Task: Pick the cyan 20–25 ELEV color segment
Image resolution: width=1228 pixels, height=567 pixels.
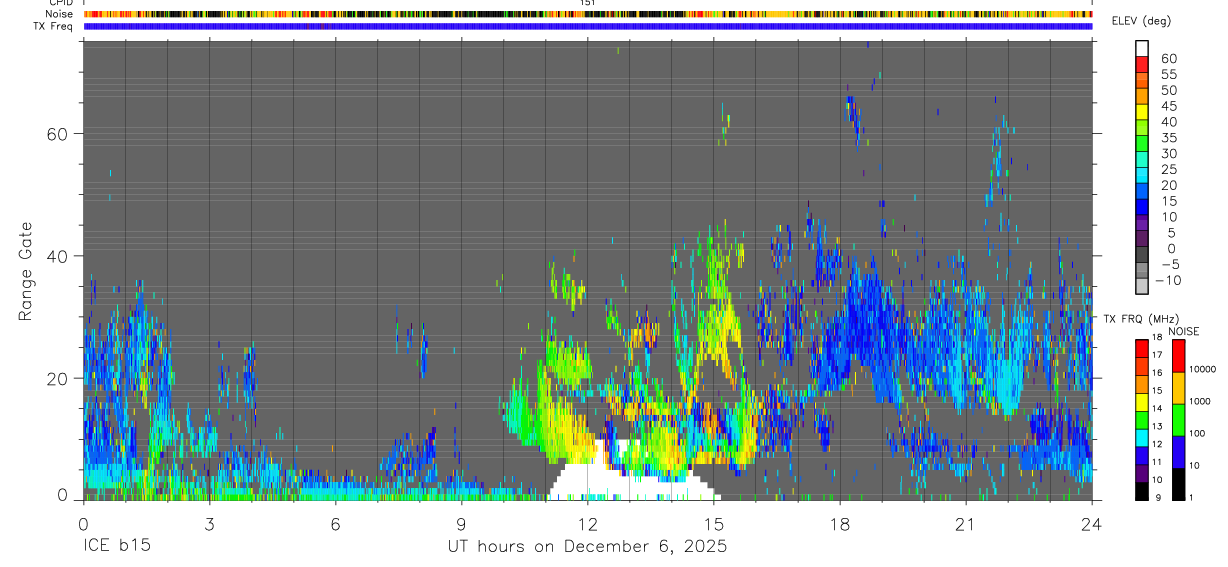Action: pos(1142,173)
